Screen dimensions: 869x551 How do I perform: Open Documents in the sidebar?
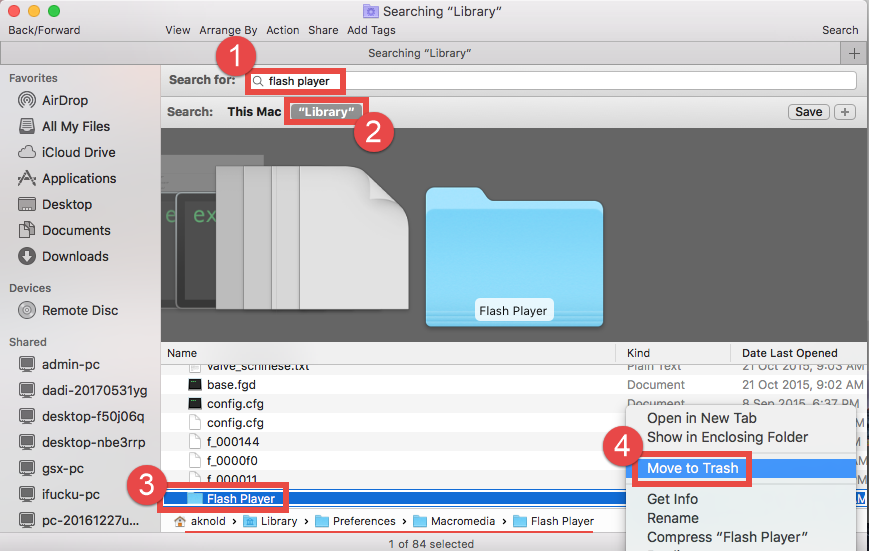coord(64,231)
